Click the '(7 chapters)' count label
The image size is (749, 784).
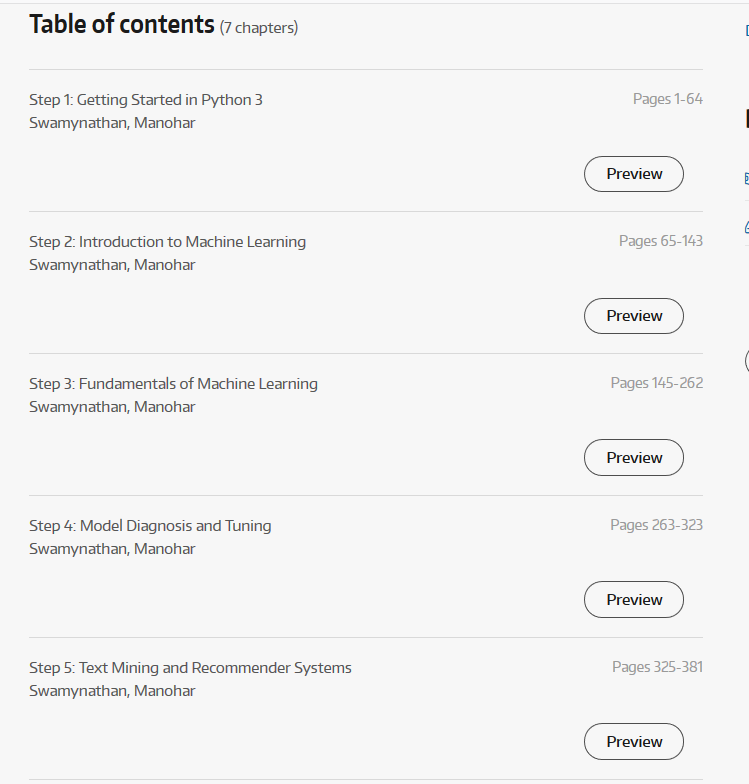(258, 28)
